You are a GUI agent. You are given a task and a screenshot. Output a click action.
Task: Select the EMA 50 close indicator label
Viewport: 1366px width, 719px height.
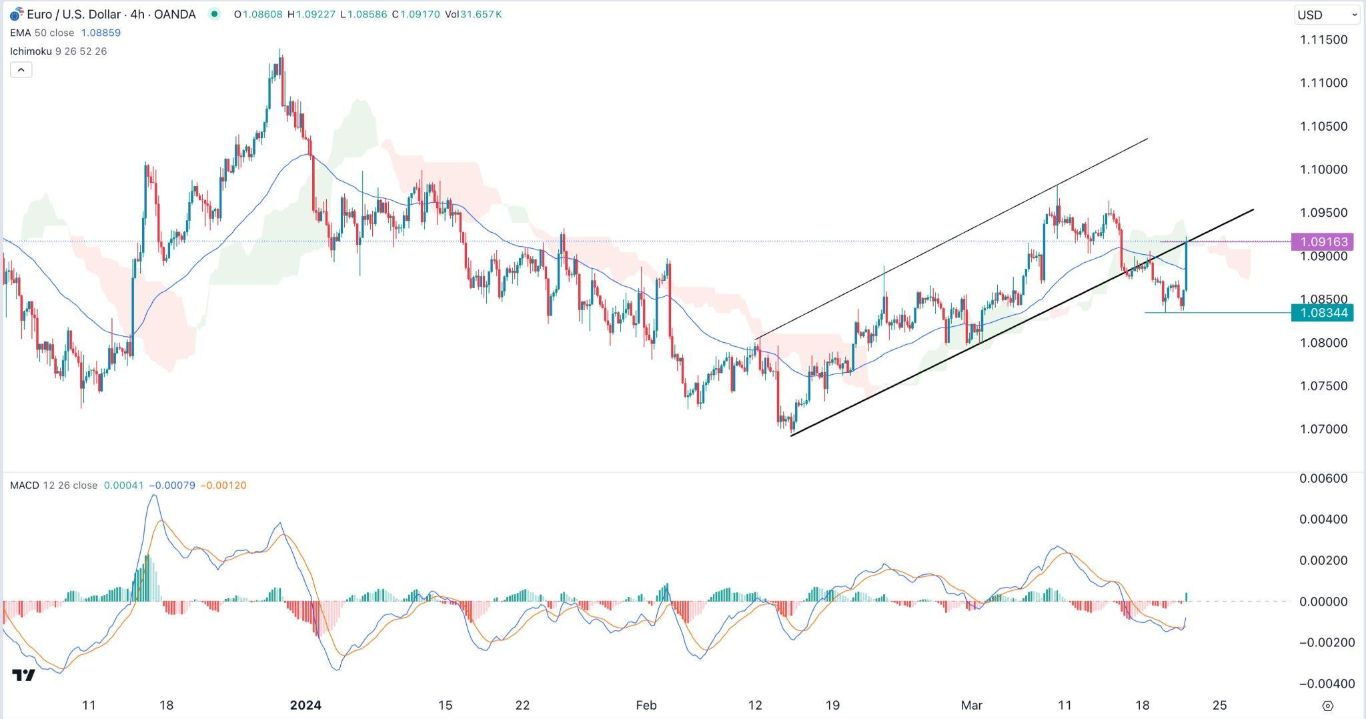42,33
